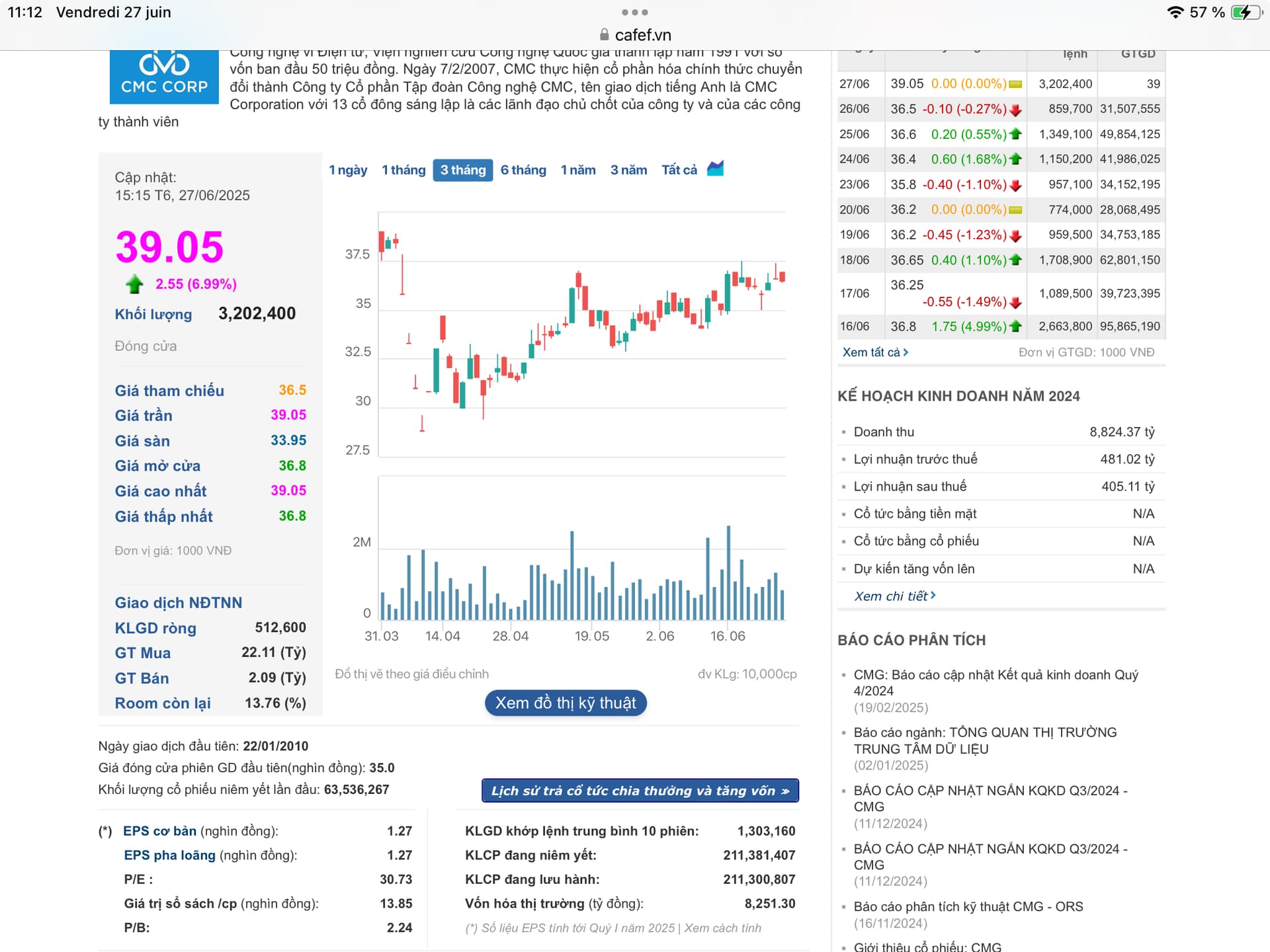Screen dimensions: 1270x952
Task: Click the yellow flat indicator in the 27/06 row
Action: 1015,85
